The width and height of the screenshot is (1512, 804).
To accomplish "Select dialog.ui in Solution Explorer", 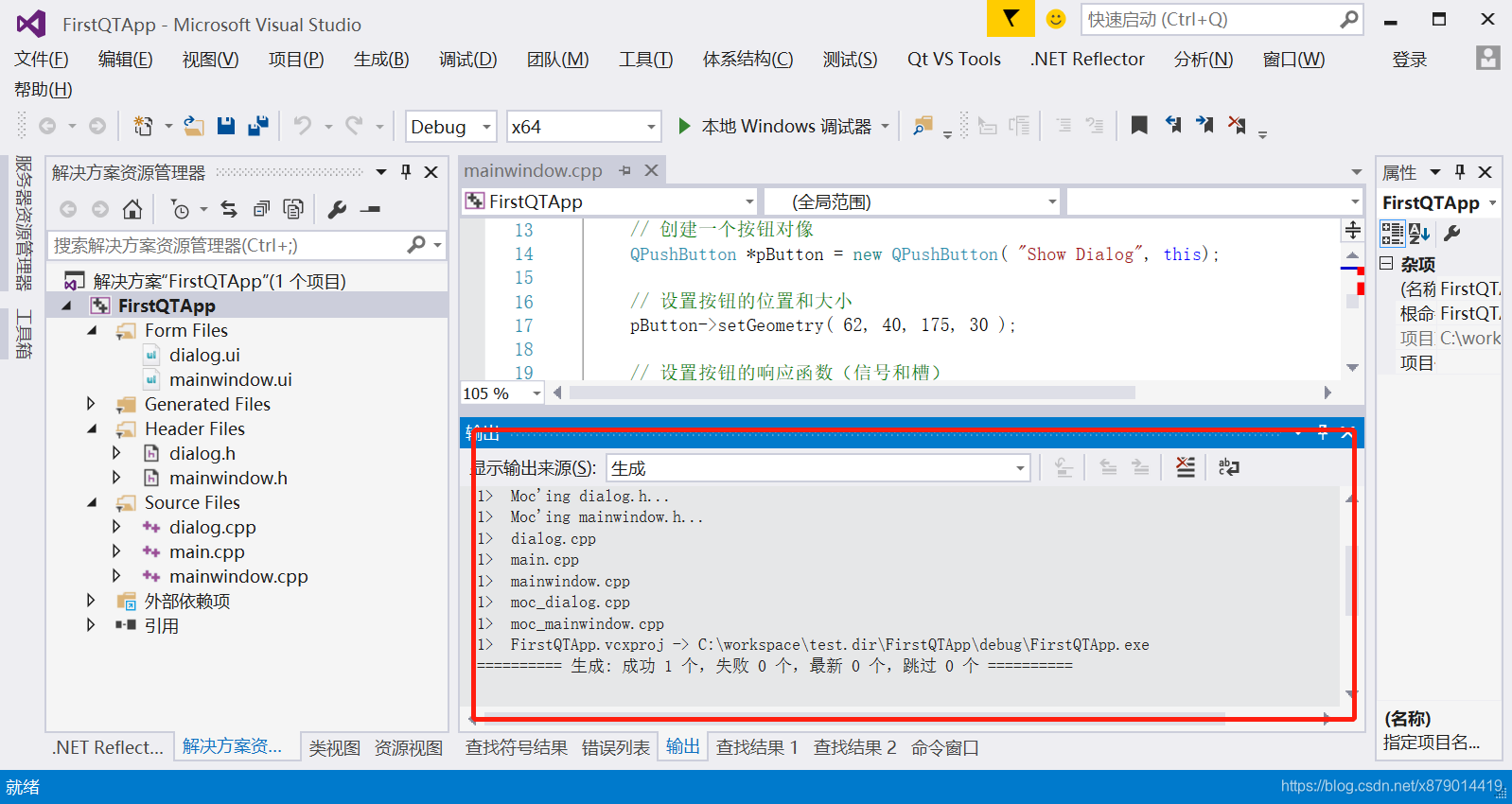I will click(x=204, y=355).
